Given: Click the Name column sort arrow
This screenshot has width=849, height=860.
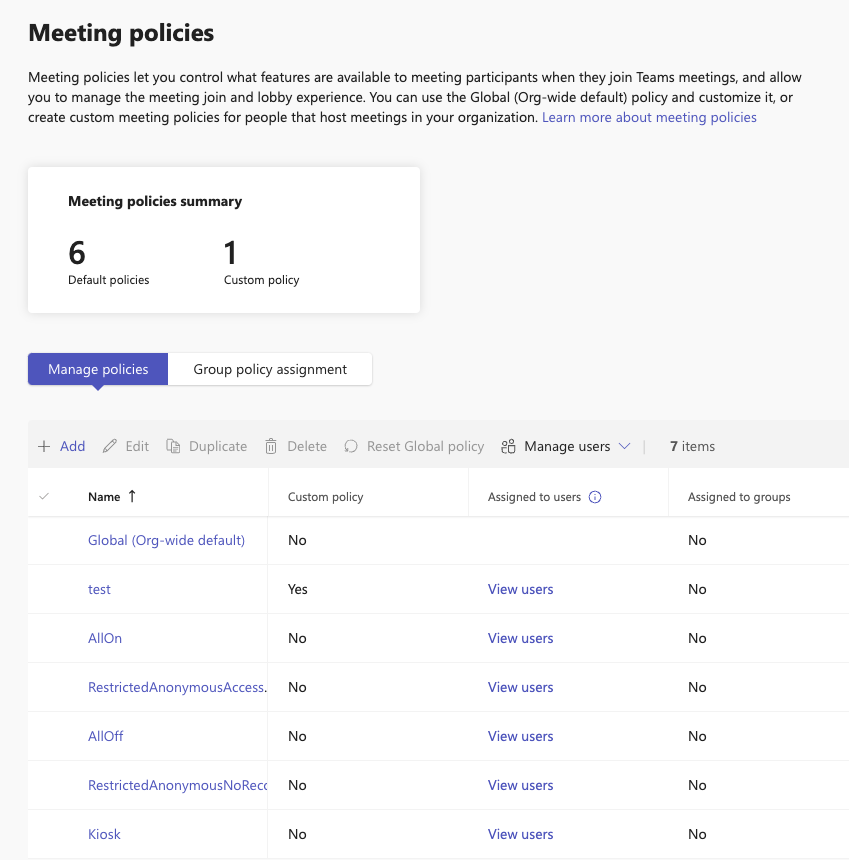Looking at the screenshot, I should pos(132,497).
